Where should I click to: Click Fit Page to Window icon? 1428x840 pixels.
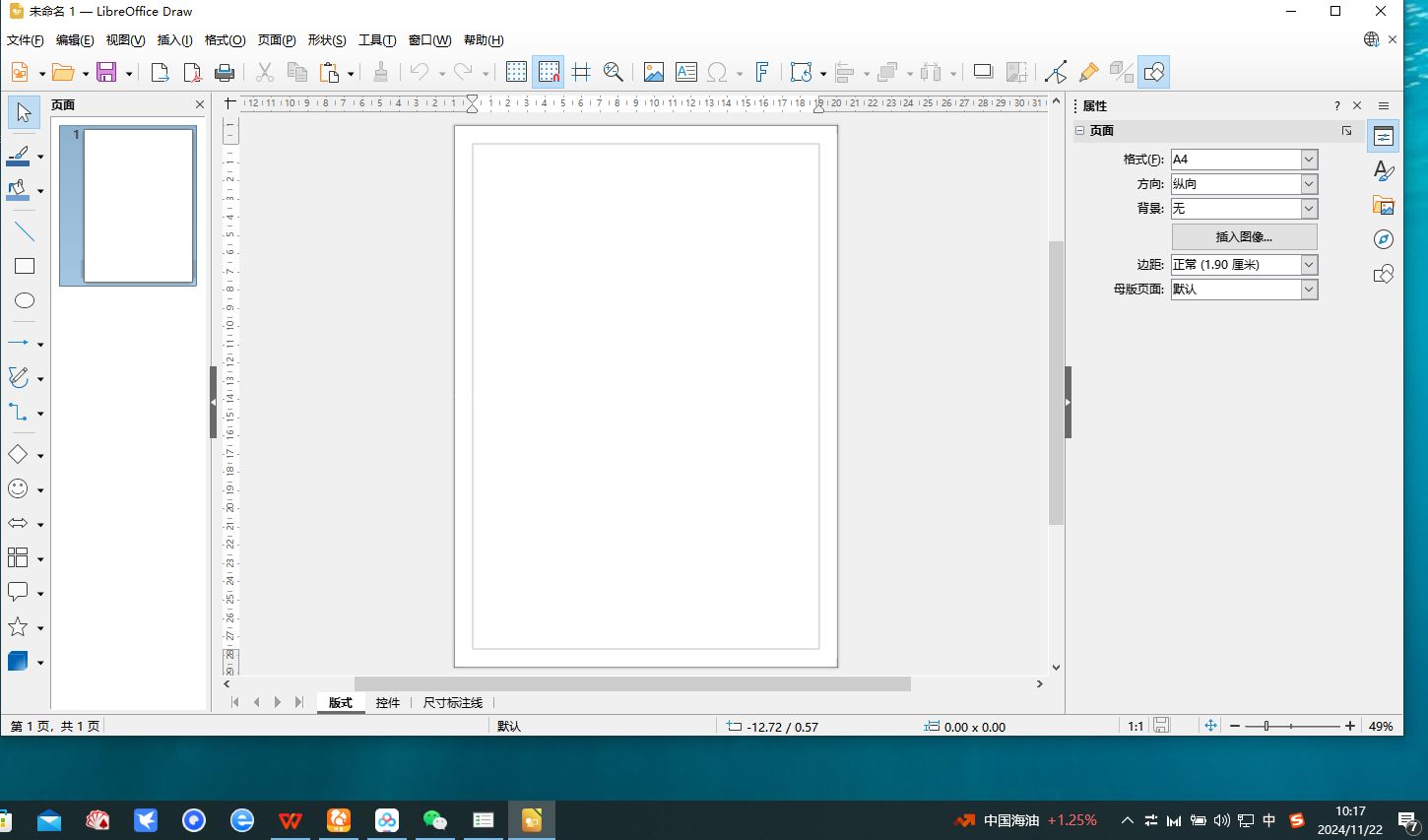tap(1210, 726)
